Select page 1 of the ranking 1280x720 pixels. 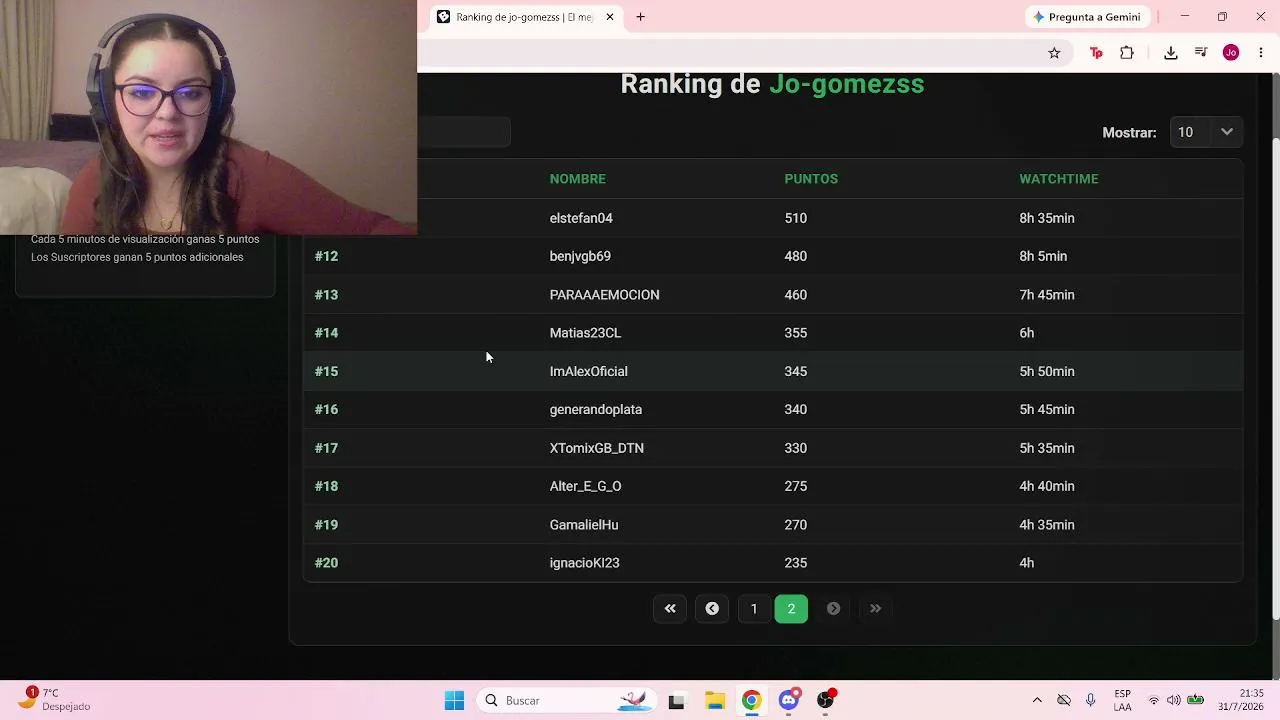coord(754,608)
